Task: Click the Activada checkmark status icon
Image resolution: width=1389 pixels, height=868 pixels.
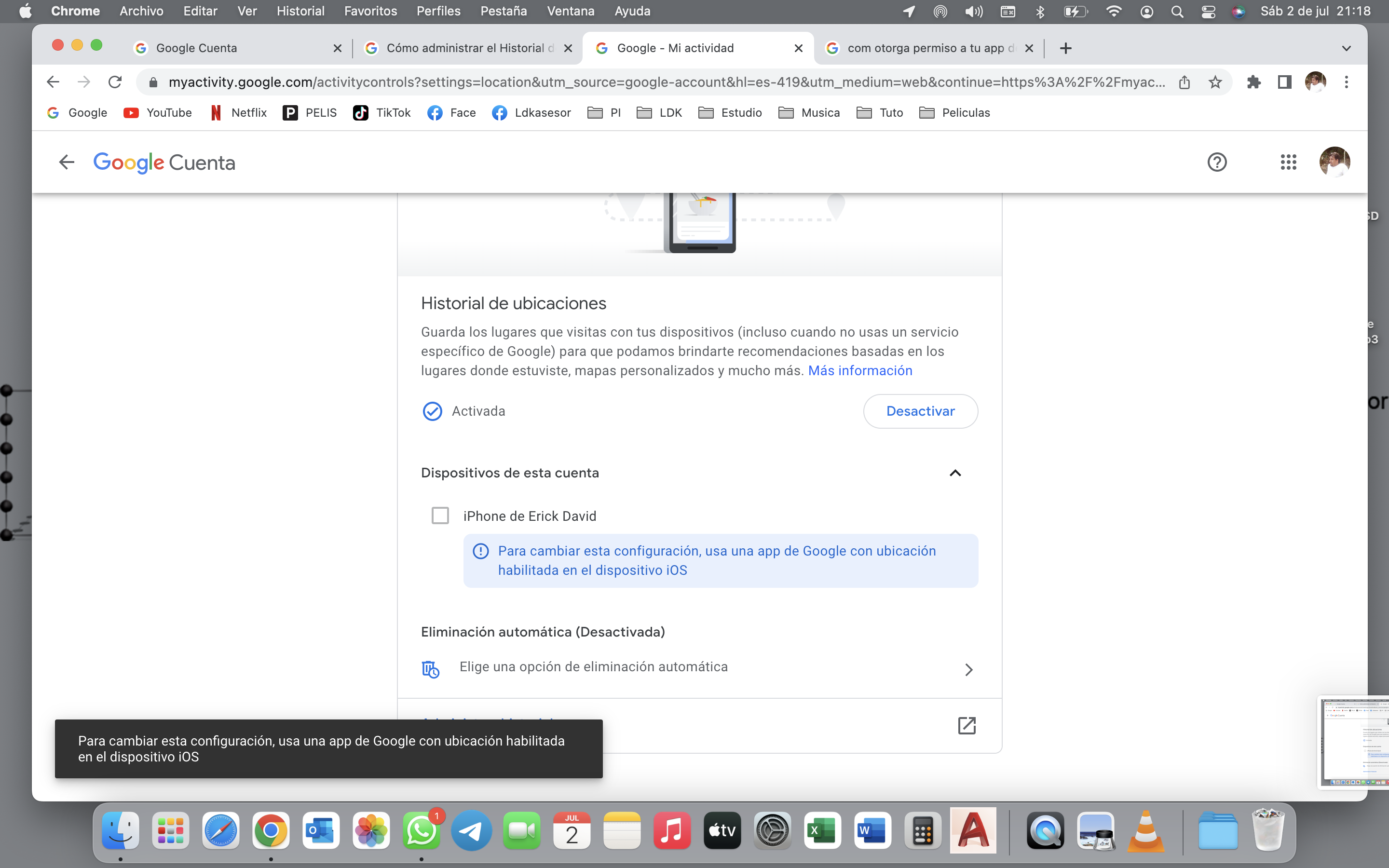Action: pos(432,411)
